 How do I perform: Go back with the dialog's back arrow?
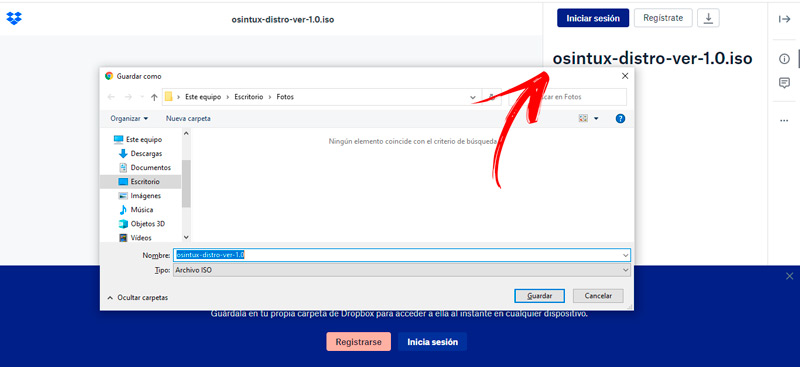(111, 97)
